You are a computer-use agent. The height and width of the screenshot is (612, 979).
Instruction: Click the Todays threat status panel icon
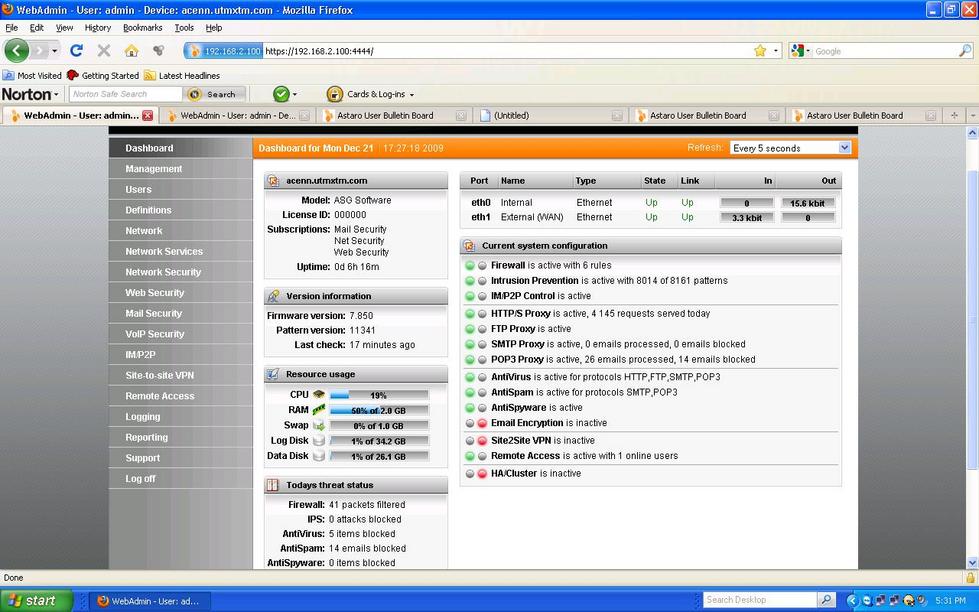(x=273, y=485)
